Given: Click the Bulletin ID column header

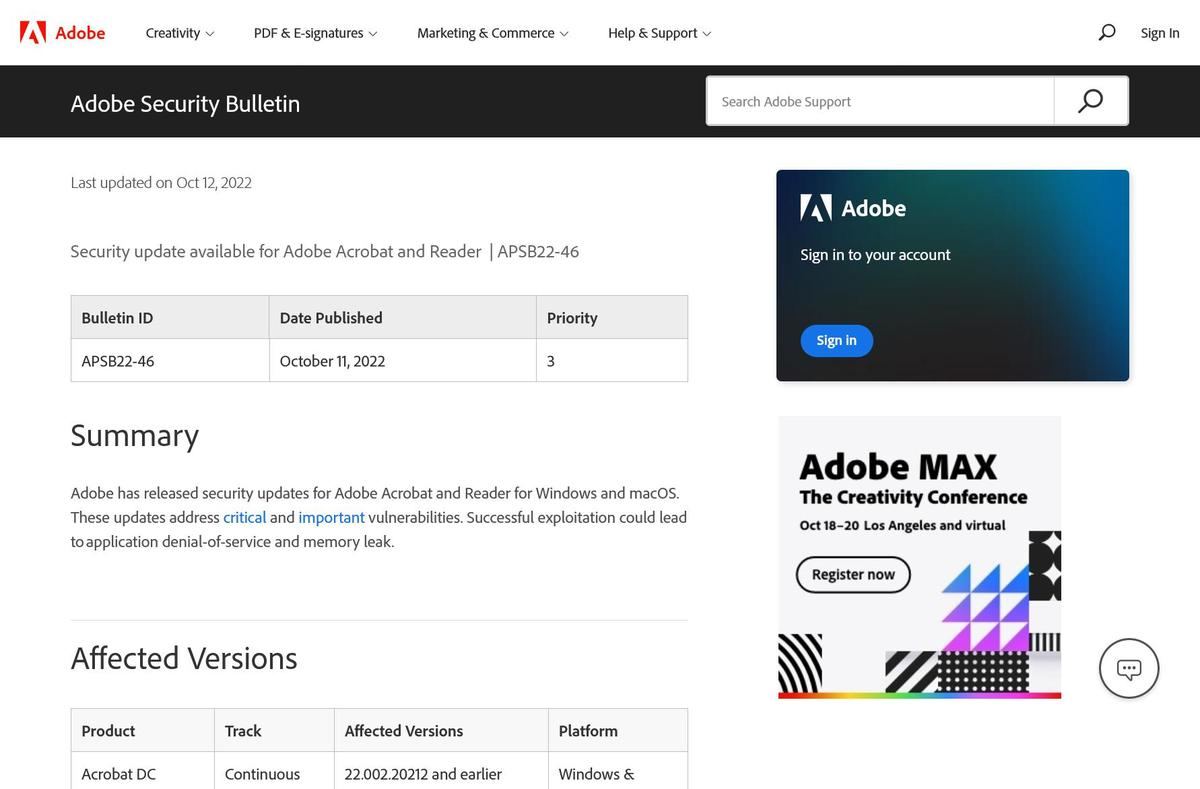Looking at the screenshot, I should [x=170, y=317].
